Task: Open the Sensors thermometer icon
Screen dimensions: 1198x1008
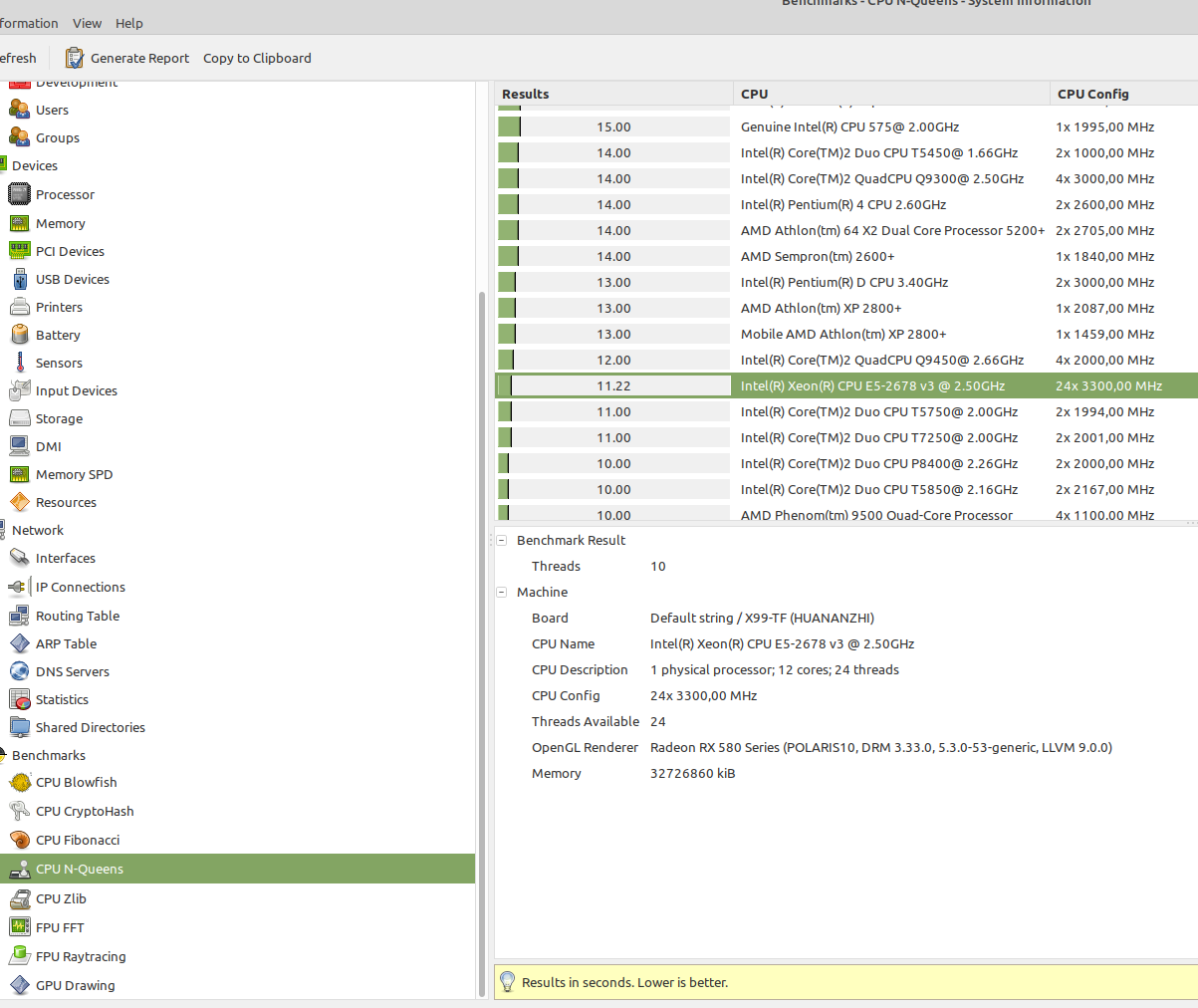Action: click(x=19, y=363)
